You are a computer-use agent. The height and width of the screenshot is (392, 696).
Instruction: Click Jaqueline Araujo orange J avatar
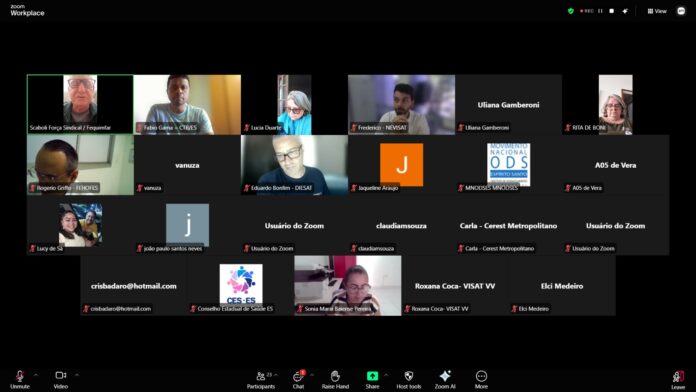tap(401, 164)
